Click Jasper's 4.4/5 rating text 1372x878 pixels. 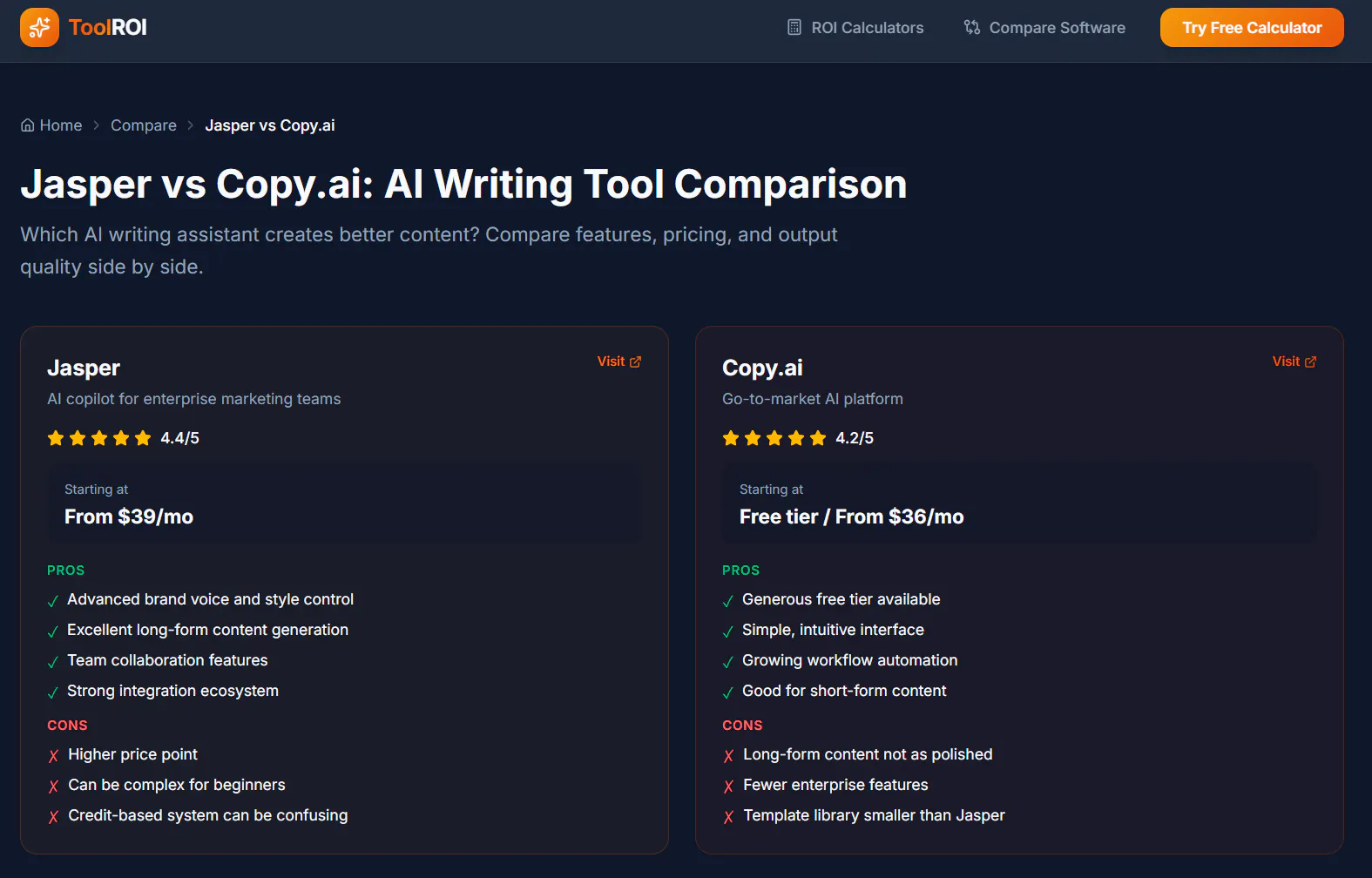click(180, 438)
